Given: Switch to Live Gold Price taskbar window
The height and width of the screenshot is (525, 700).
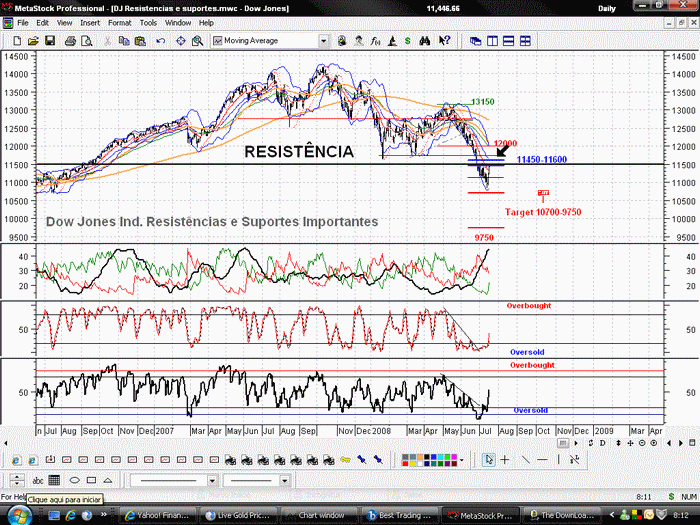Looking at the screenshot, I should pos(237,515).
